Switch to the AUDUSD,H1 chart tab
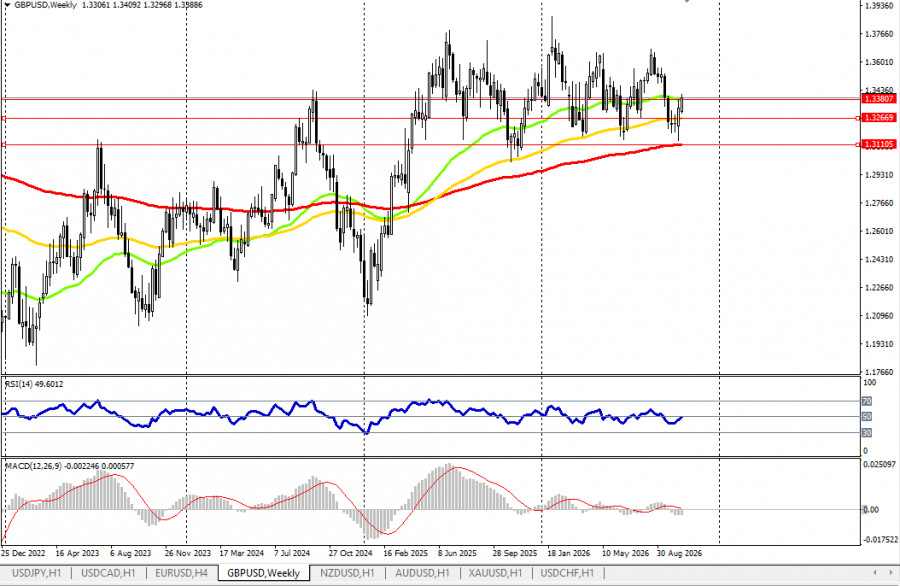The image size is (900, 586). (x=422, y=573)
